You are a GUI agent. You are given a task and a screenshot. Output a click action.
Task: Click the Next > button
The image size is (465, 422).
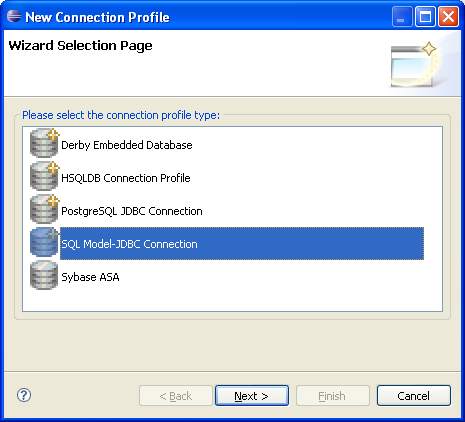252,396
